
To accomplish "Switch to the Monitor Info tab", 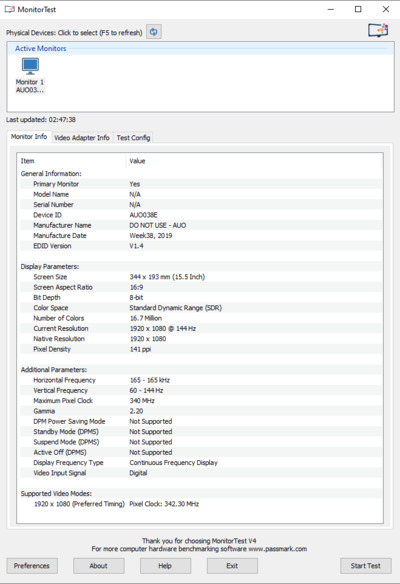I will coord(29,137).
